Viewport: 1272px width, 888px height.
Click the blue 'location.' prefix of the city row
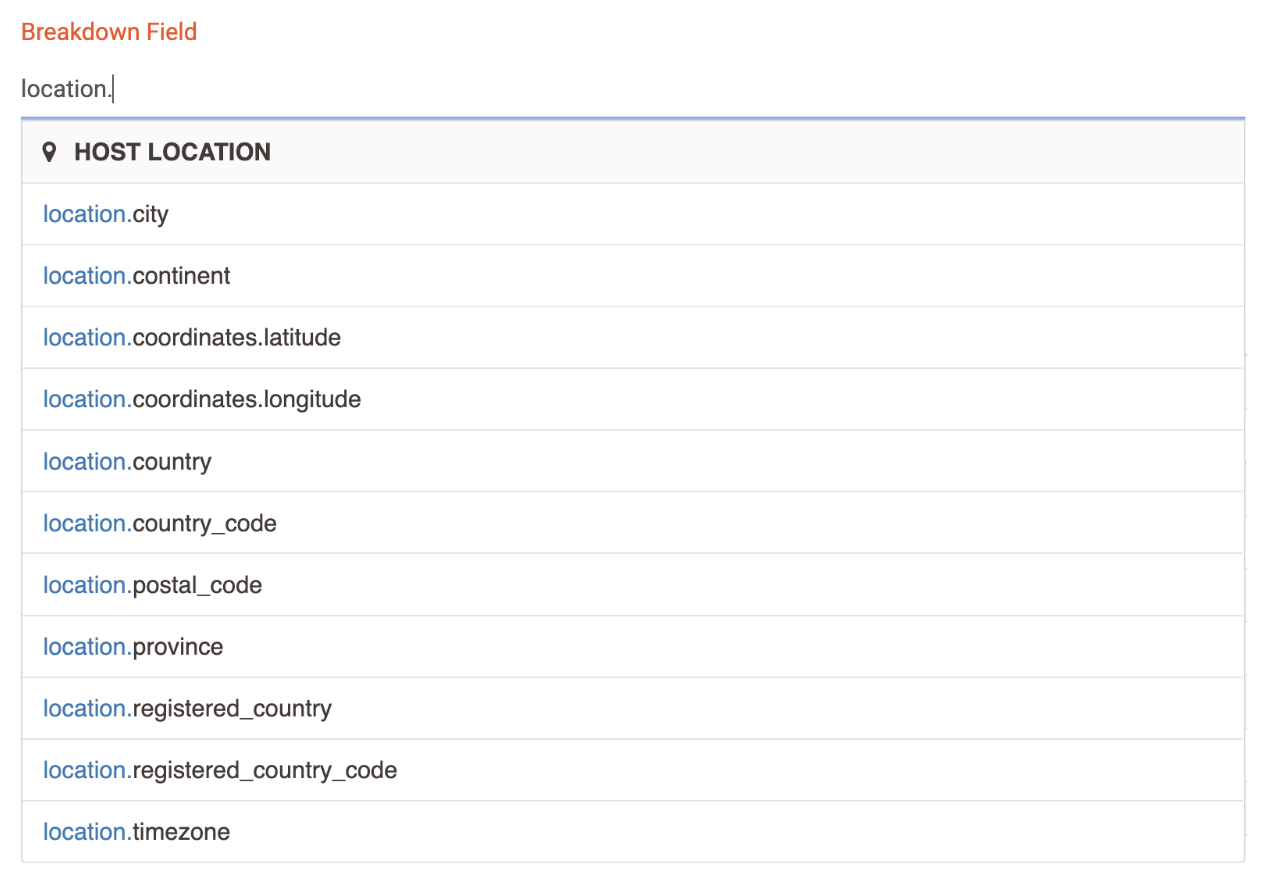86,214
